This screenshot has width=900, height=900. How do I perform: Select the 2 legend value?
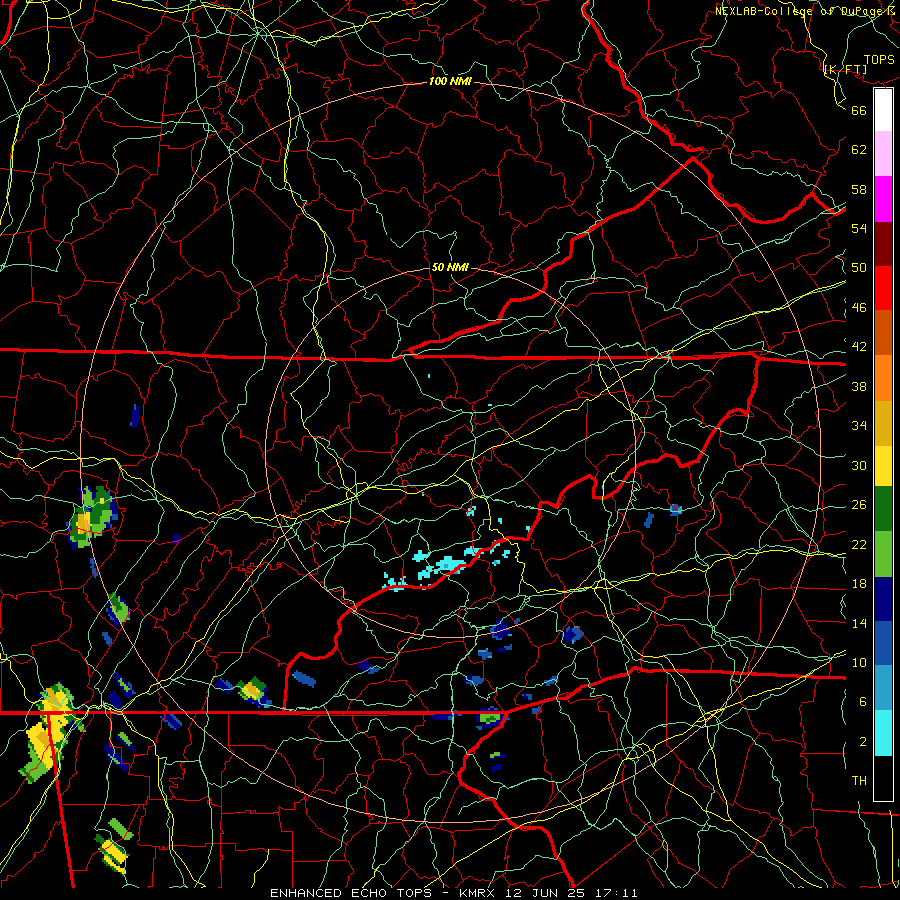point(863,742)
